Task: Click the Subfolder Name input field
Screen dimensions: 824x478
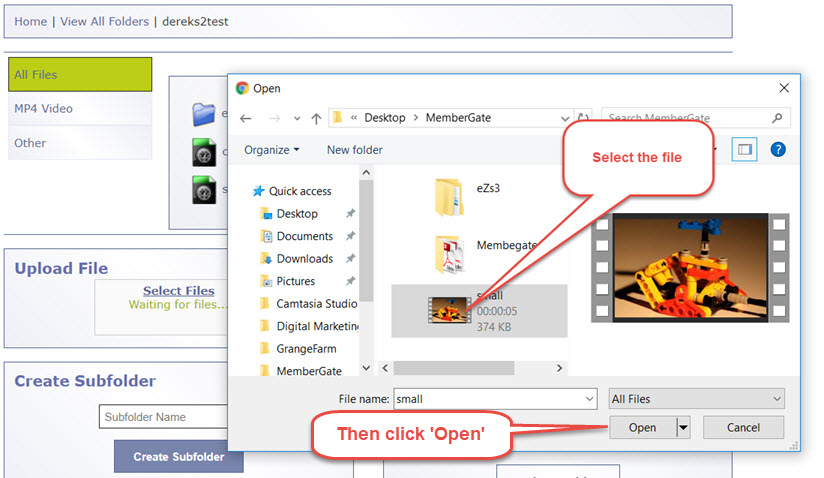Action: pos(163,417)
